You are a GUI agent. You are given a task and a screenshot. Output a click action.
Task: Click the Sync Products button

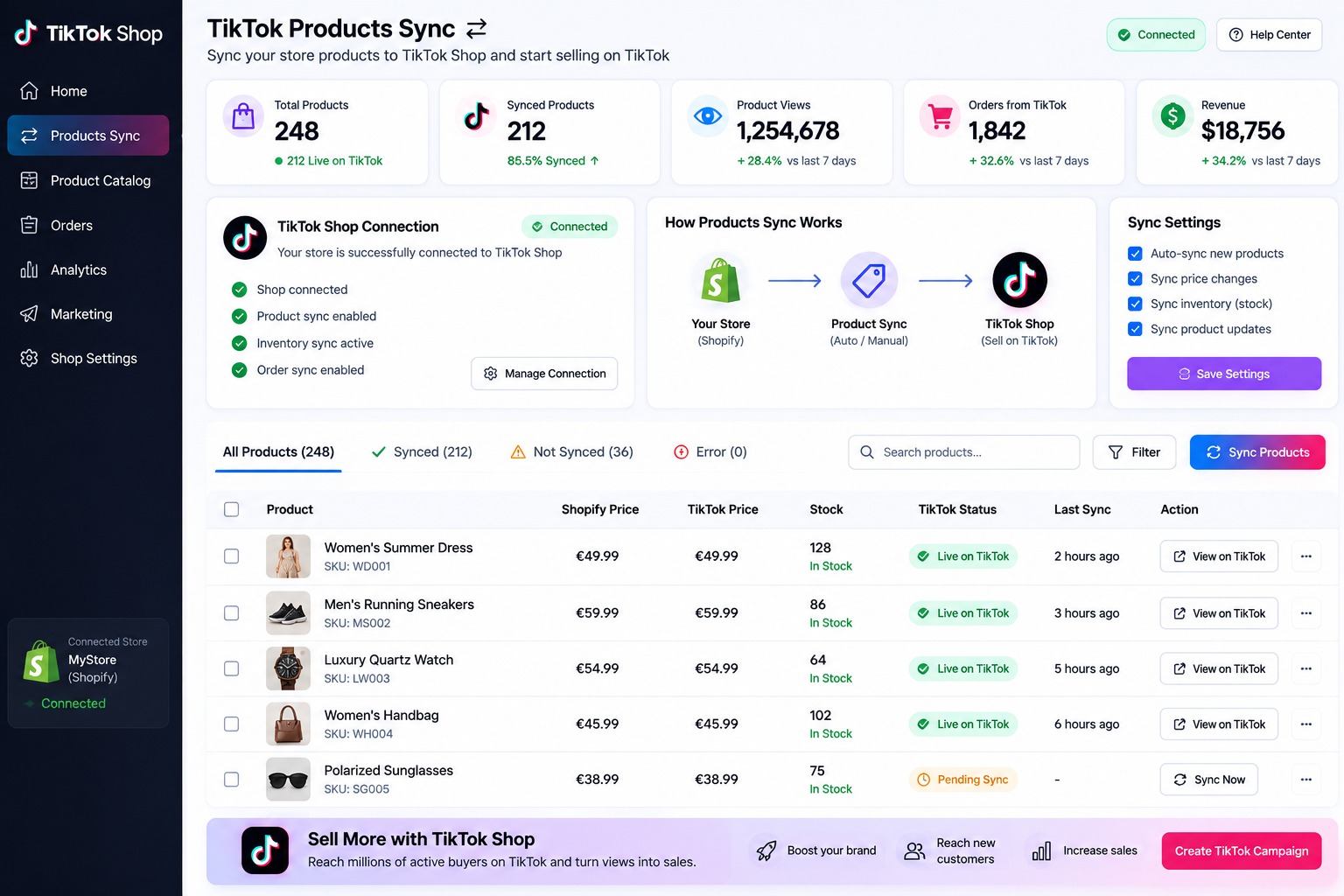click(1257, 452)
